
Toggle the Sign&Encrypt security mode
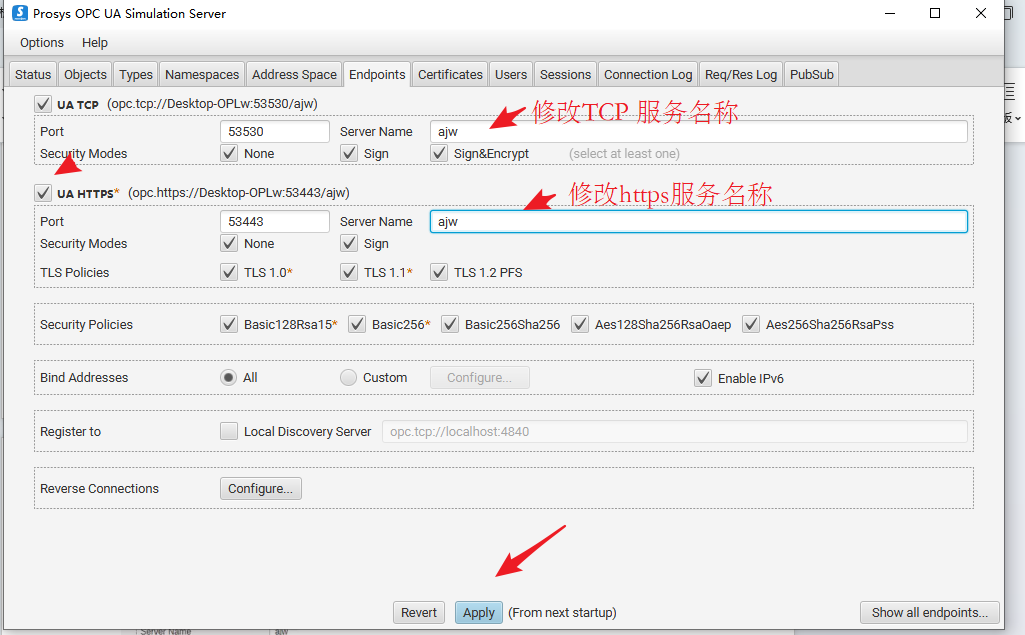point(439,154)
